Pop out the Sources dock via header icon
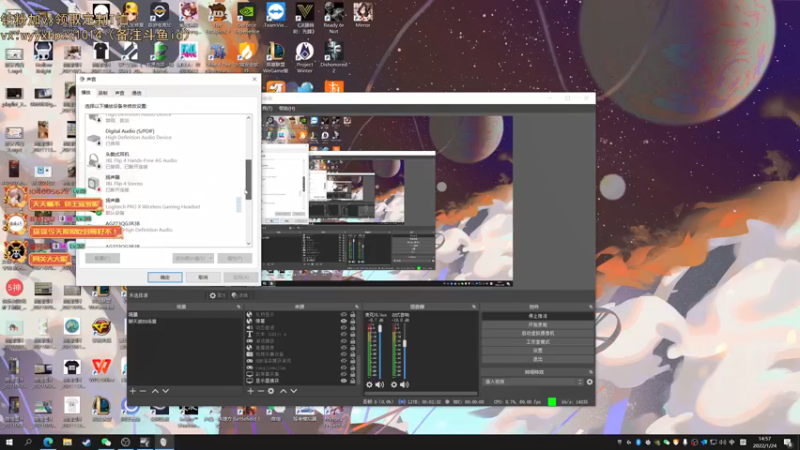This screenshot has height=450, width=800. [x=357, y=307]
